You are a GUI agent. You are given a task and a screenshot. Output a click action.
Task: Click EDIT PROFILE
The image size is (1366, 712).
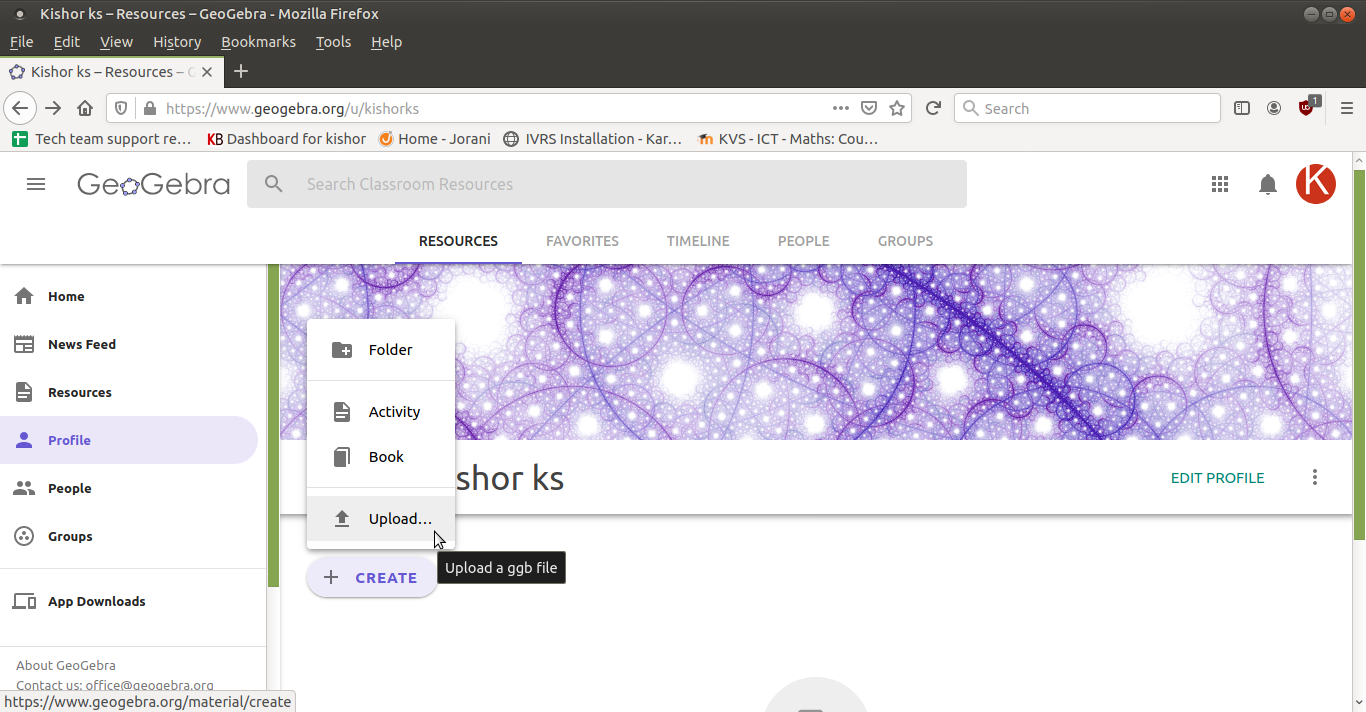[x=1217, y=478]
